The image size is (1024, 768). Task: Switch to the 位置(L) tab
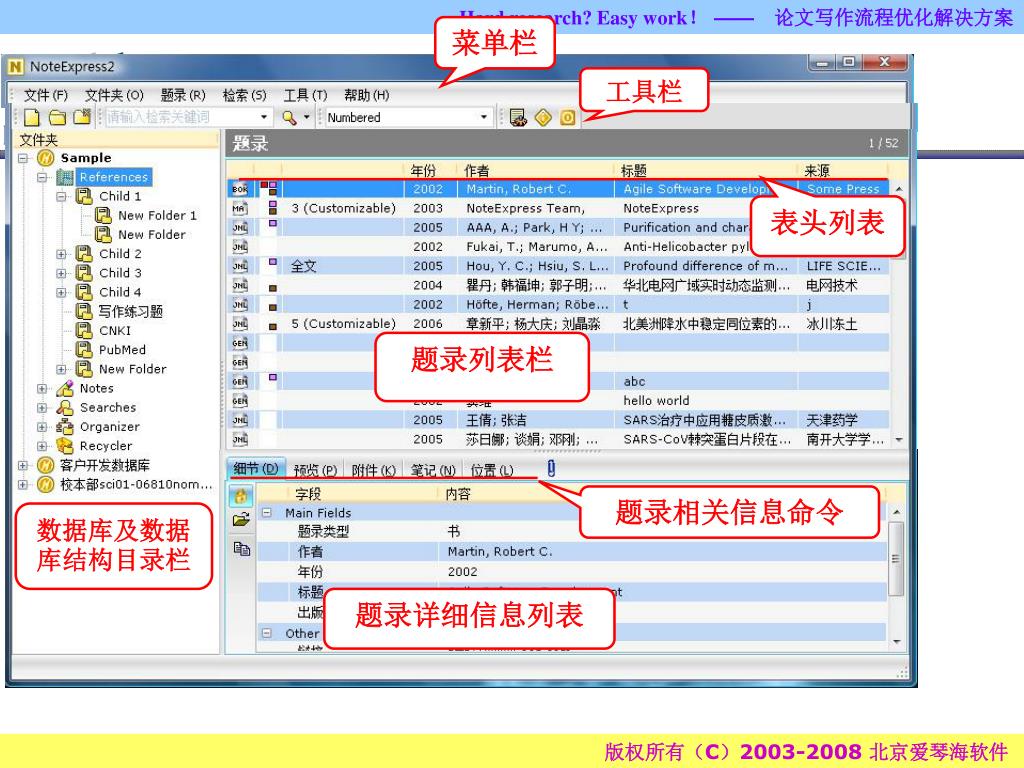tap(491, 470)
